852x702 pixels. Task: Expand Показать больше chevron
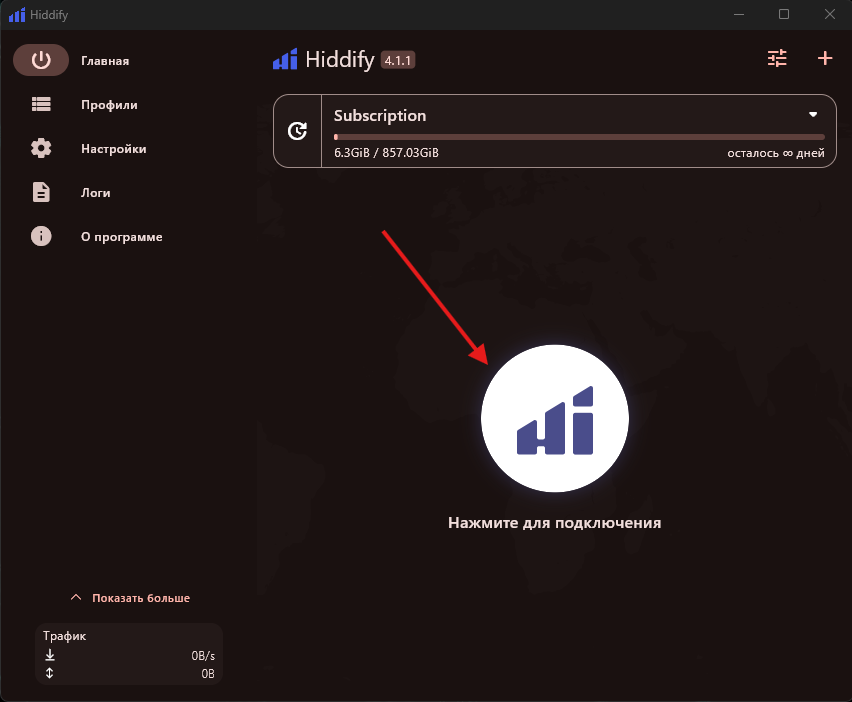click(76, 597)
